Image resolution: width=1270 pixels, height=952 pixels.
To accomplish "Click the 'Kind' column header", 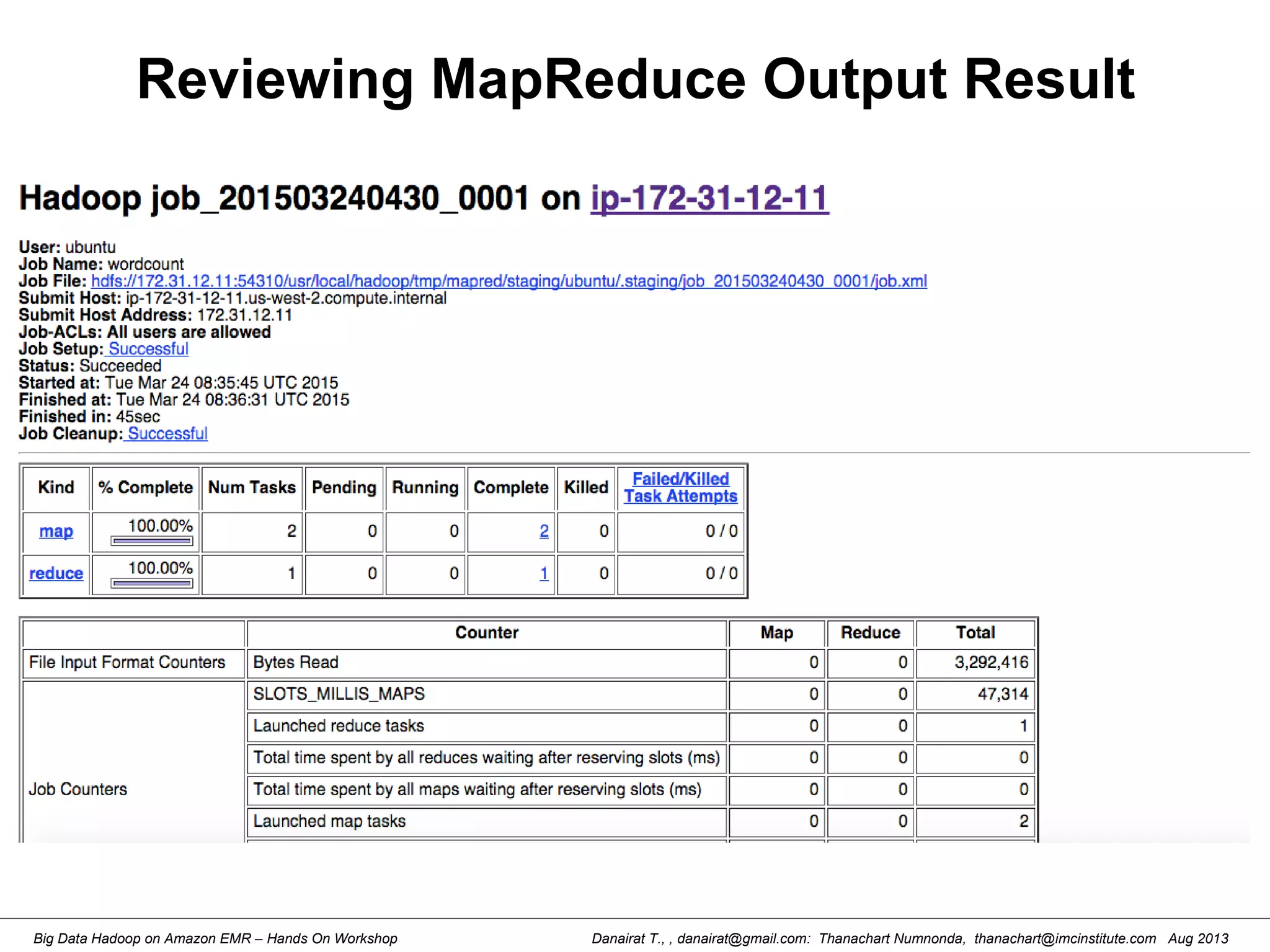I will [56, 487].
